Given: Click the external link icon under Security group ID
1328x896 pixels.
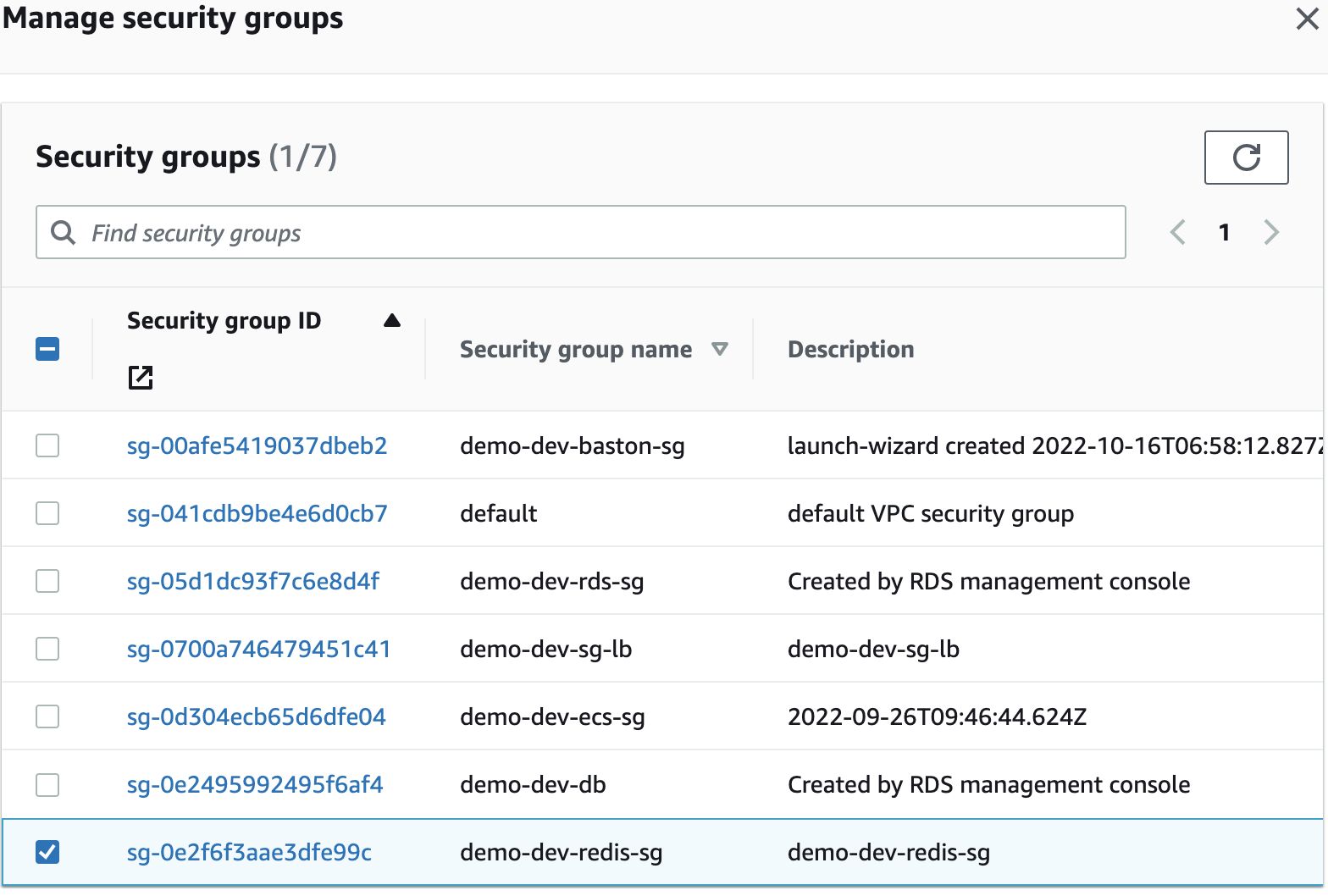Looking at the screenshot, I should point(141,378).
